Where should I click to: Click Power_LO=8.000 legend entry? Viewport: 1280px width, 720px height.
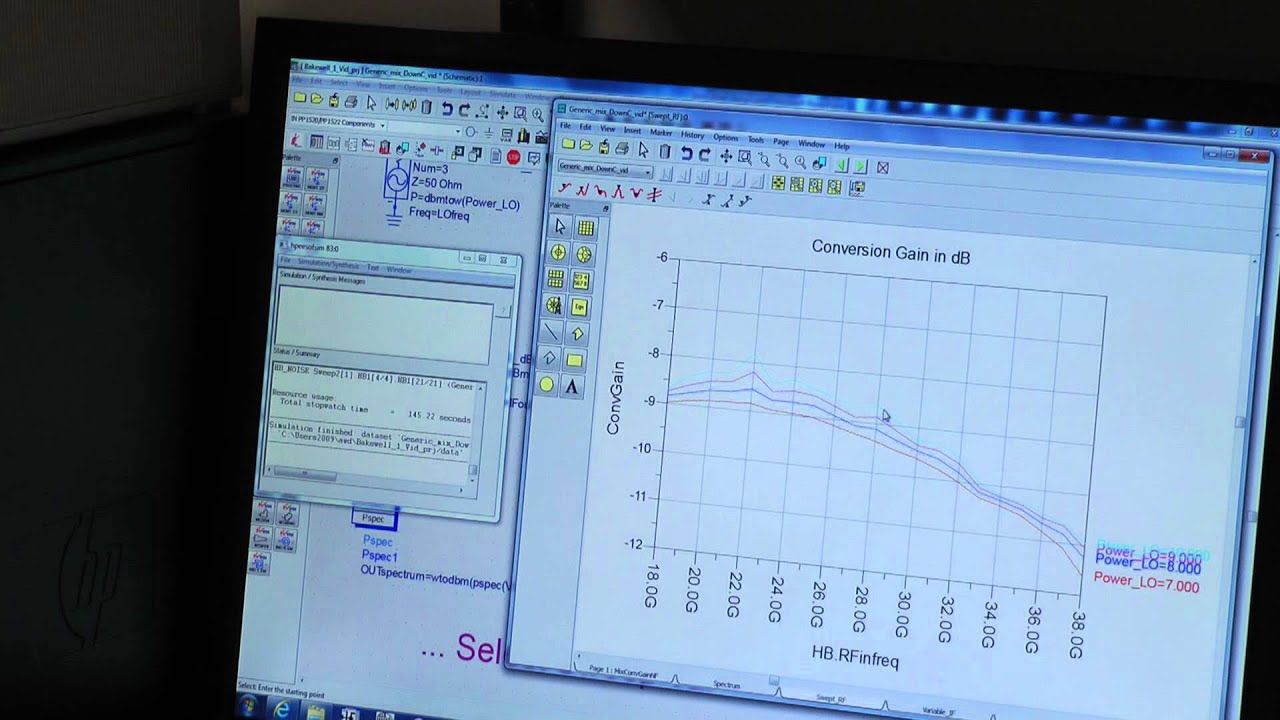click(x=1148, y=565)
